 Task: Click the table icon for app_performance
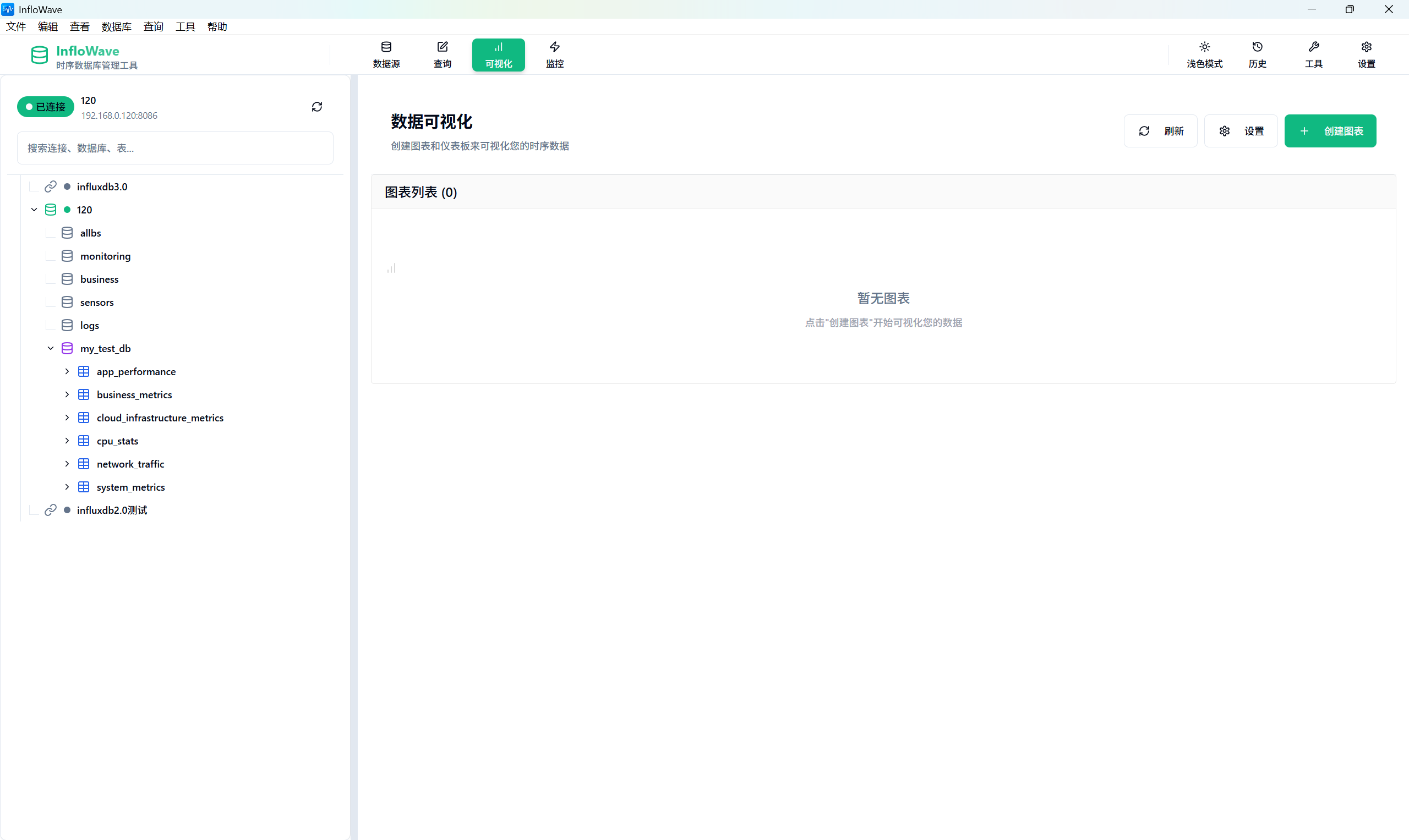83,371
